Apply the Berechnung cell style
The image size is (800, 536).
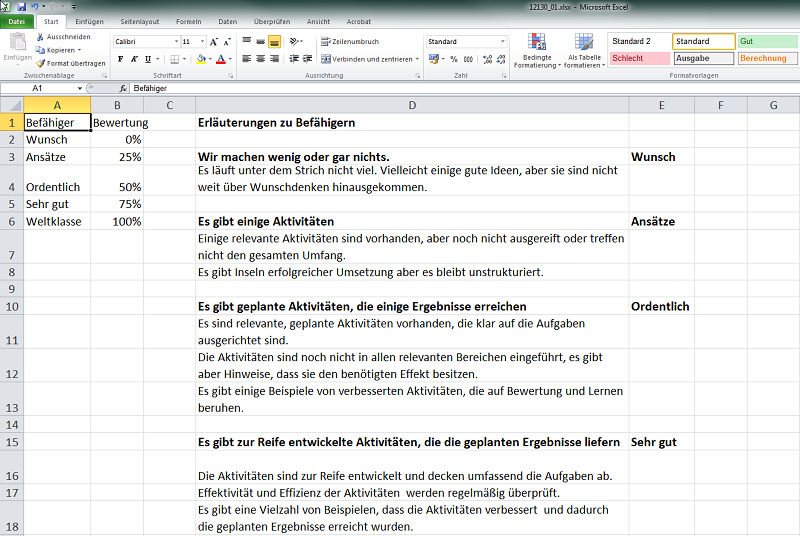[767, 59]
